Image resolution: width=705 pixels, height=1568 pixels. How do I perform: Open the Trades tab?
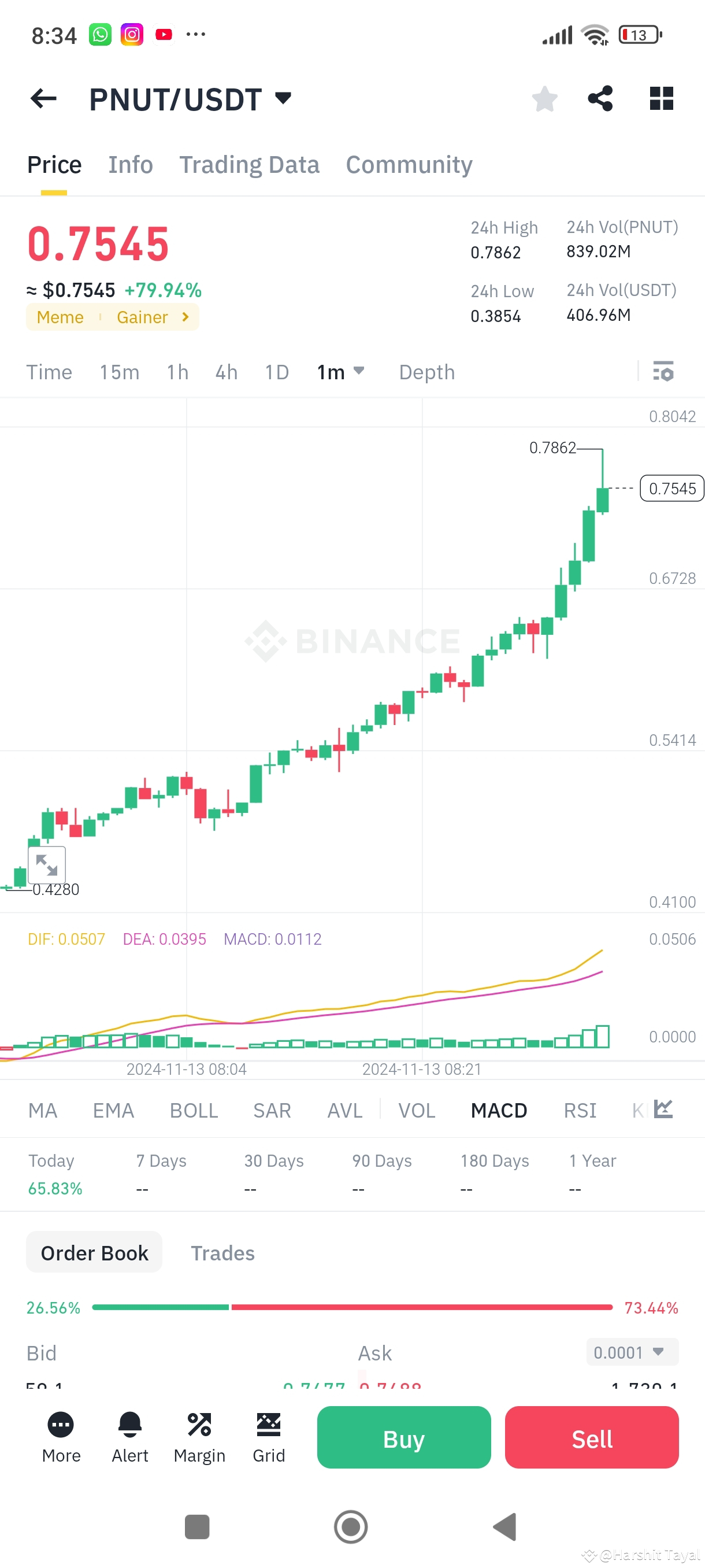[222, 1253]
